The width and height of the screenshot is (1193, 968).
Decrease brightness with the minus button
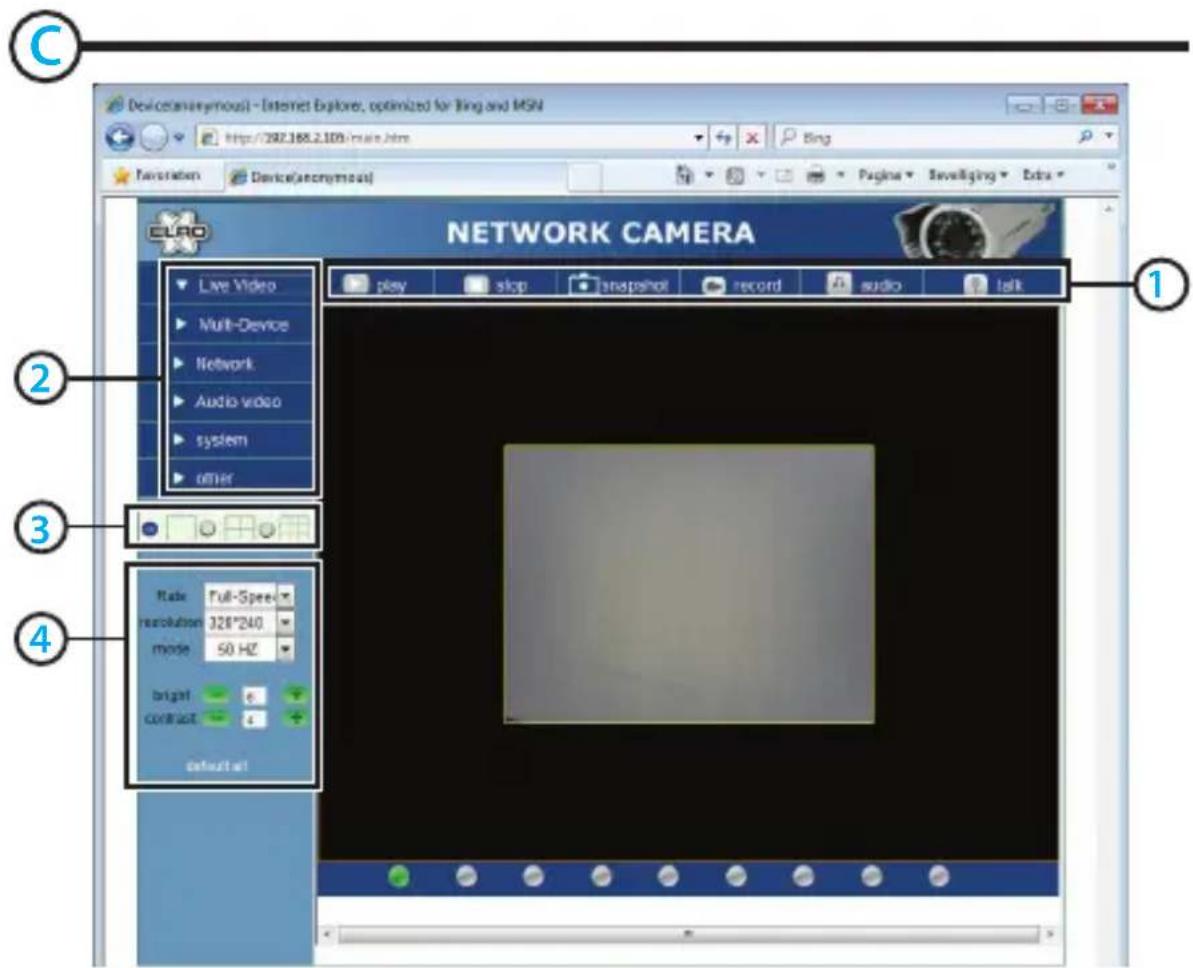click(x=217, y=693)
